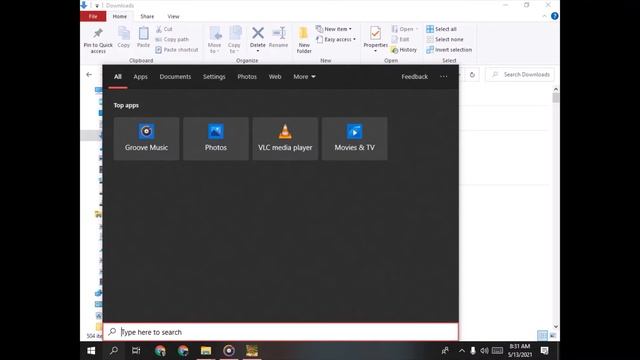This screenshot has width=640, height=360.
Task: Click Invert selection in ribbon
Action: 449,50
